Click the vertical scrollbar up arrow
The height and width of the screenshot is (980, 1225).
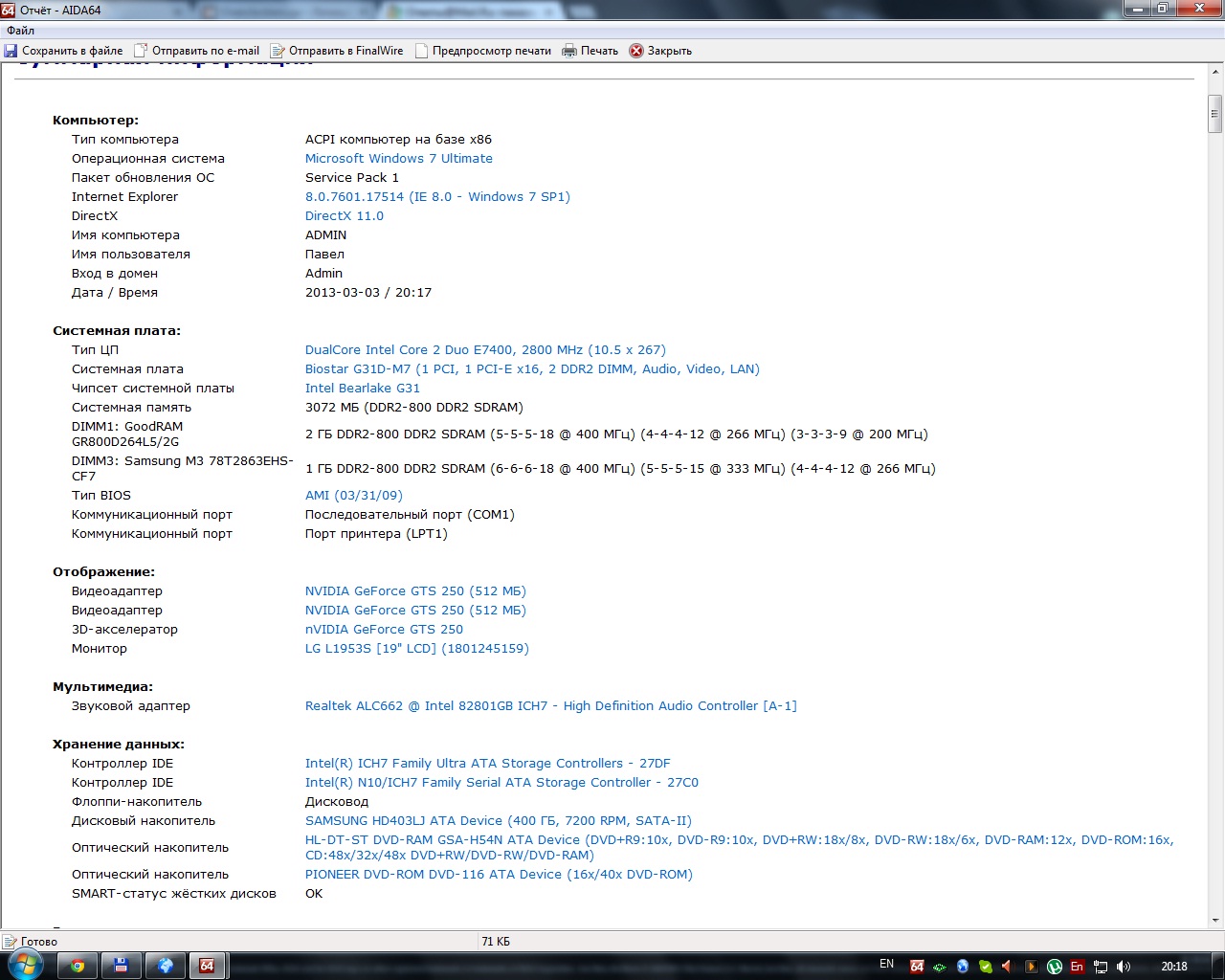(x=1215, y=73)
